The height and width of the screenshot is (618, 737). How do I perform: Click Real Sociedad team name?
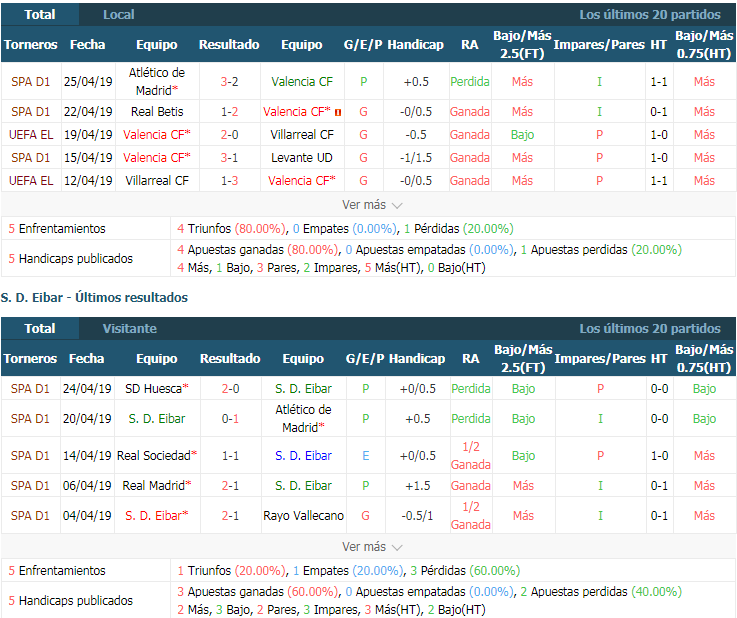[x=157, y=455]
